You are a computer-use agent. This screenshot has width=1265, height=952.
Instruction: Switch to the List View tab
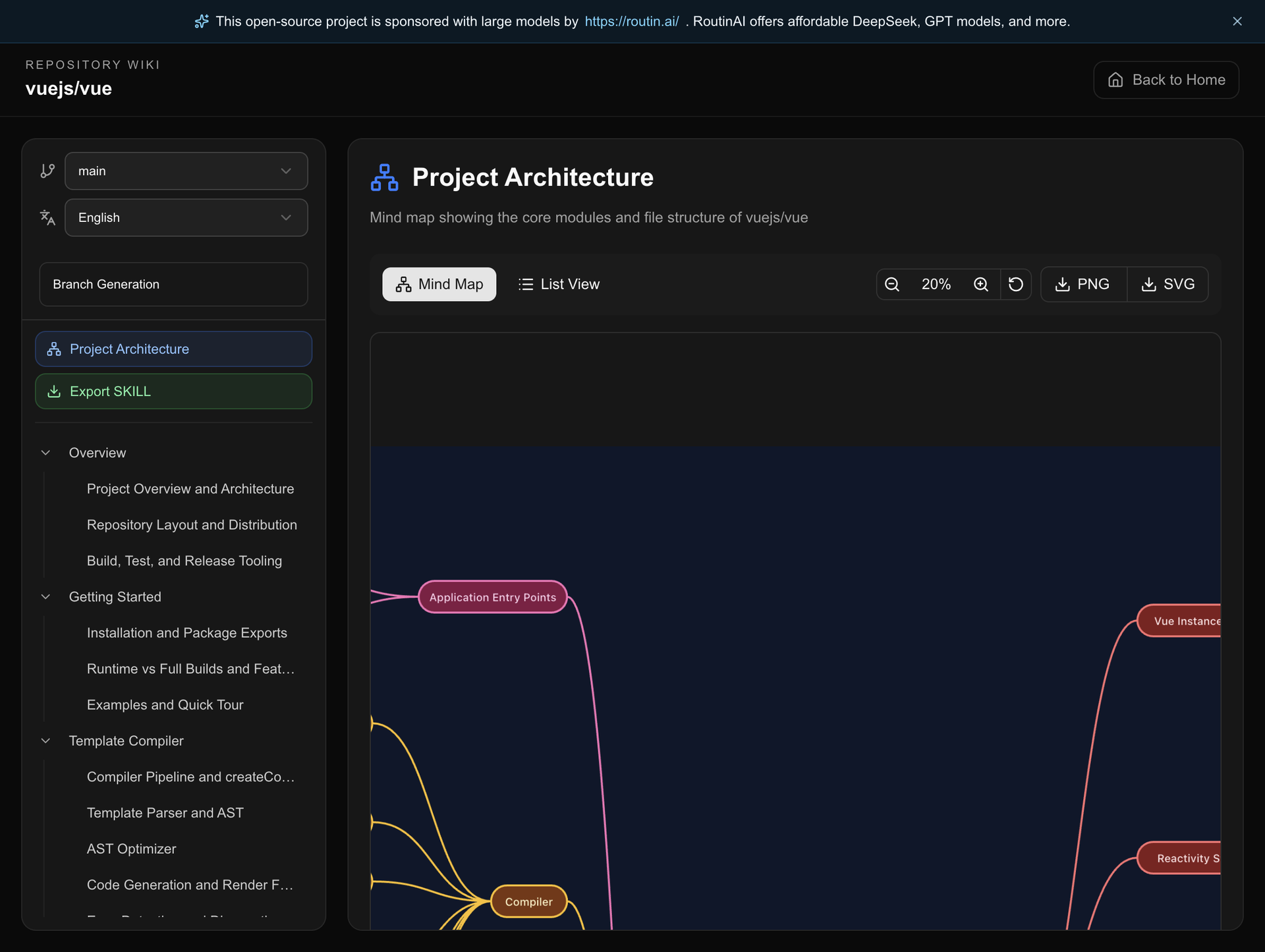coord(559,284)
